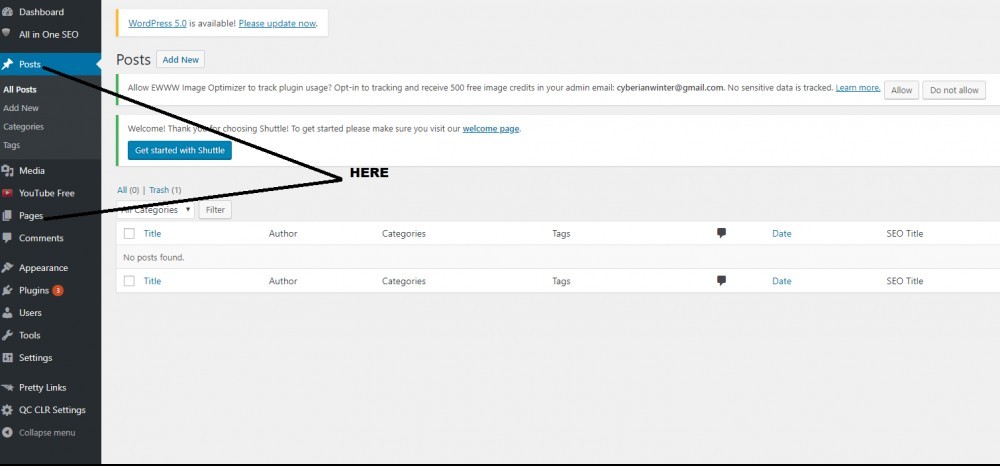Sort by Title in table footer
Screen dimensions: 1000x466
(x=152, y=280)
